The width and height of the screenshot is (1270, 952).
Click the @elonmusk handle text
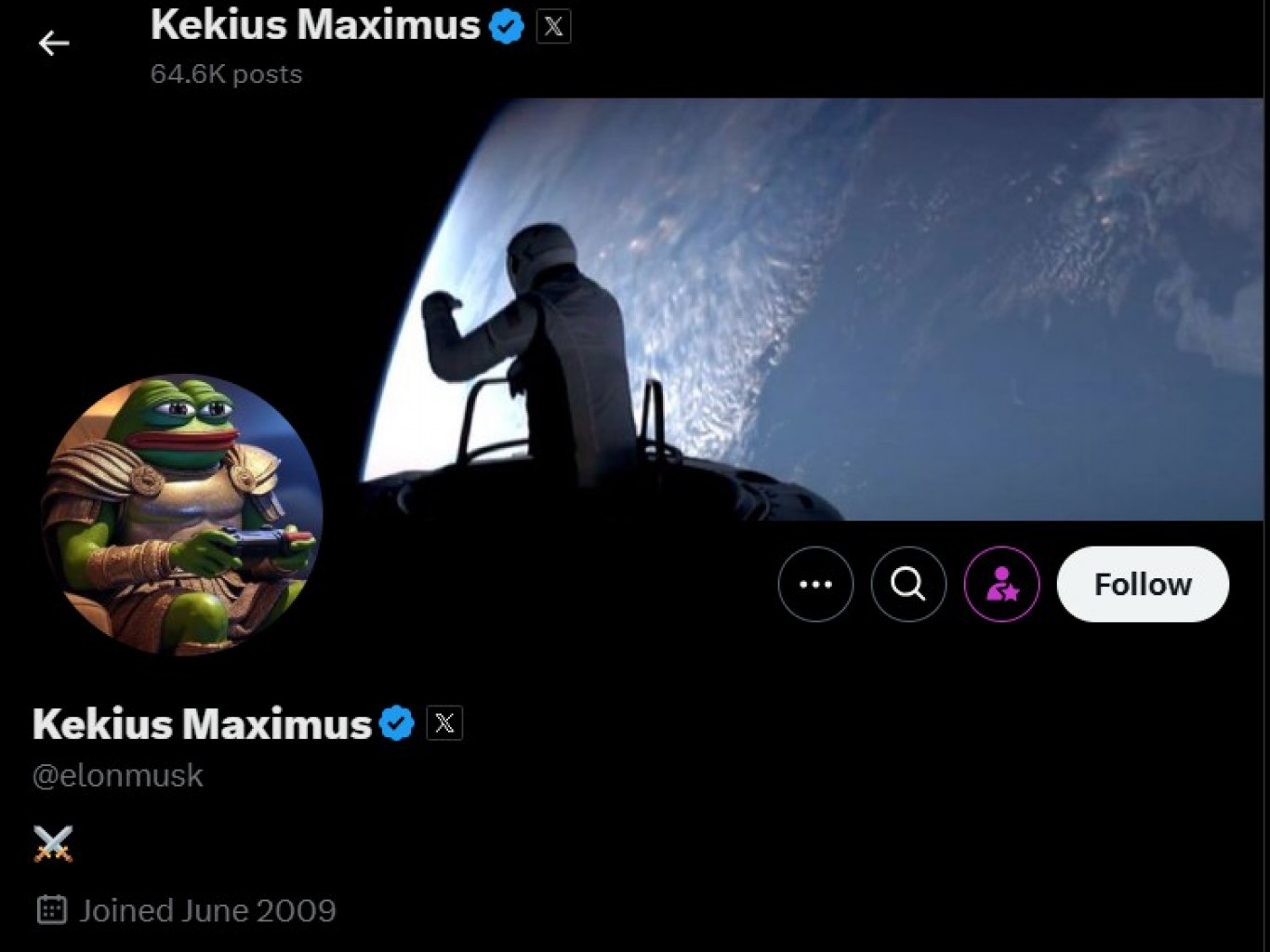[x=118, y=775]
